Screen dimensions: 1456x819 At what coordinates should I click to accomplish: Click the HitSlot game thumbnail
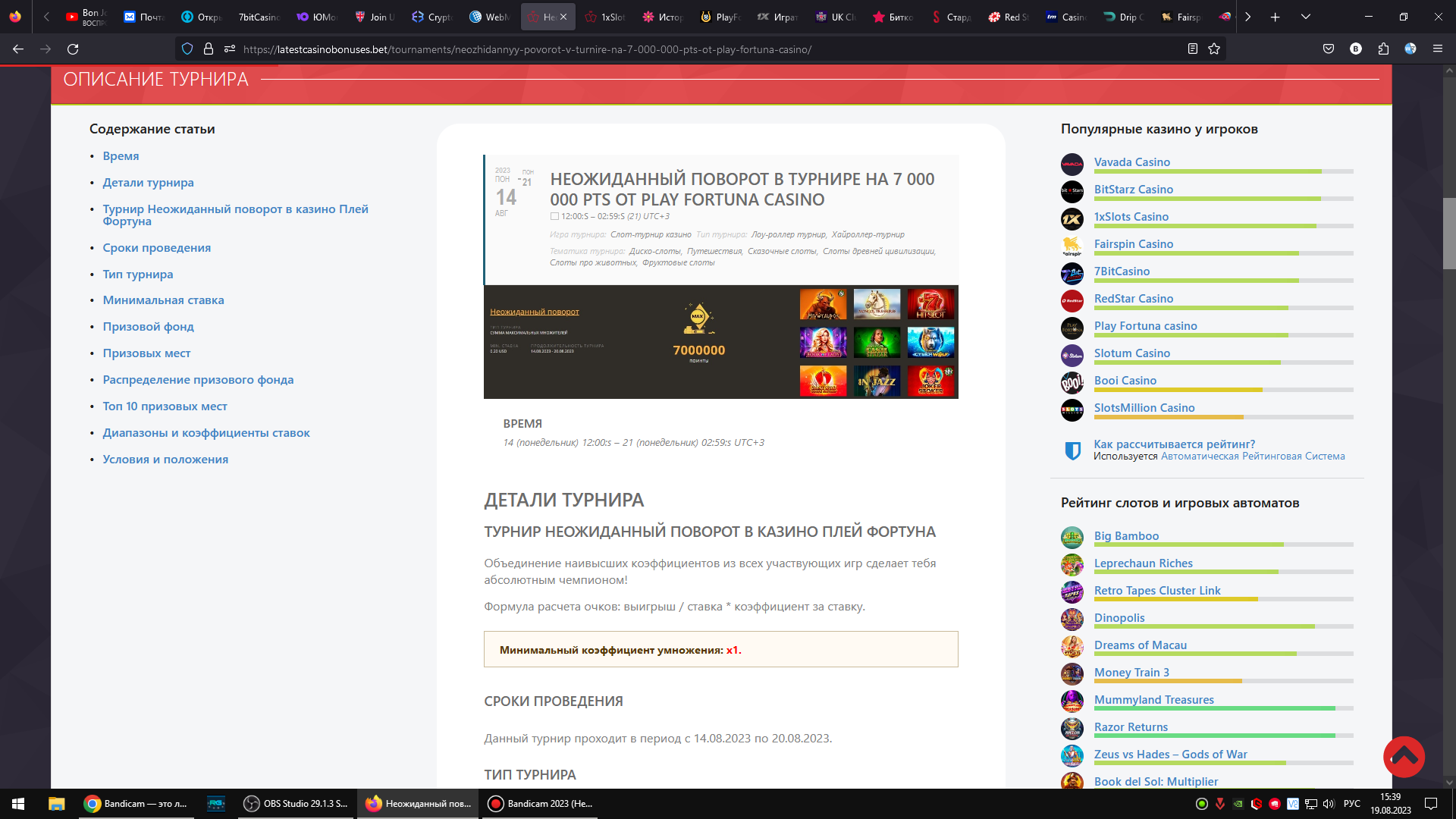tap(930, 304)
